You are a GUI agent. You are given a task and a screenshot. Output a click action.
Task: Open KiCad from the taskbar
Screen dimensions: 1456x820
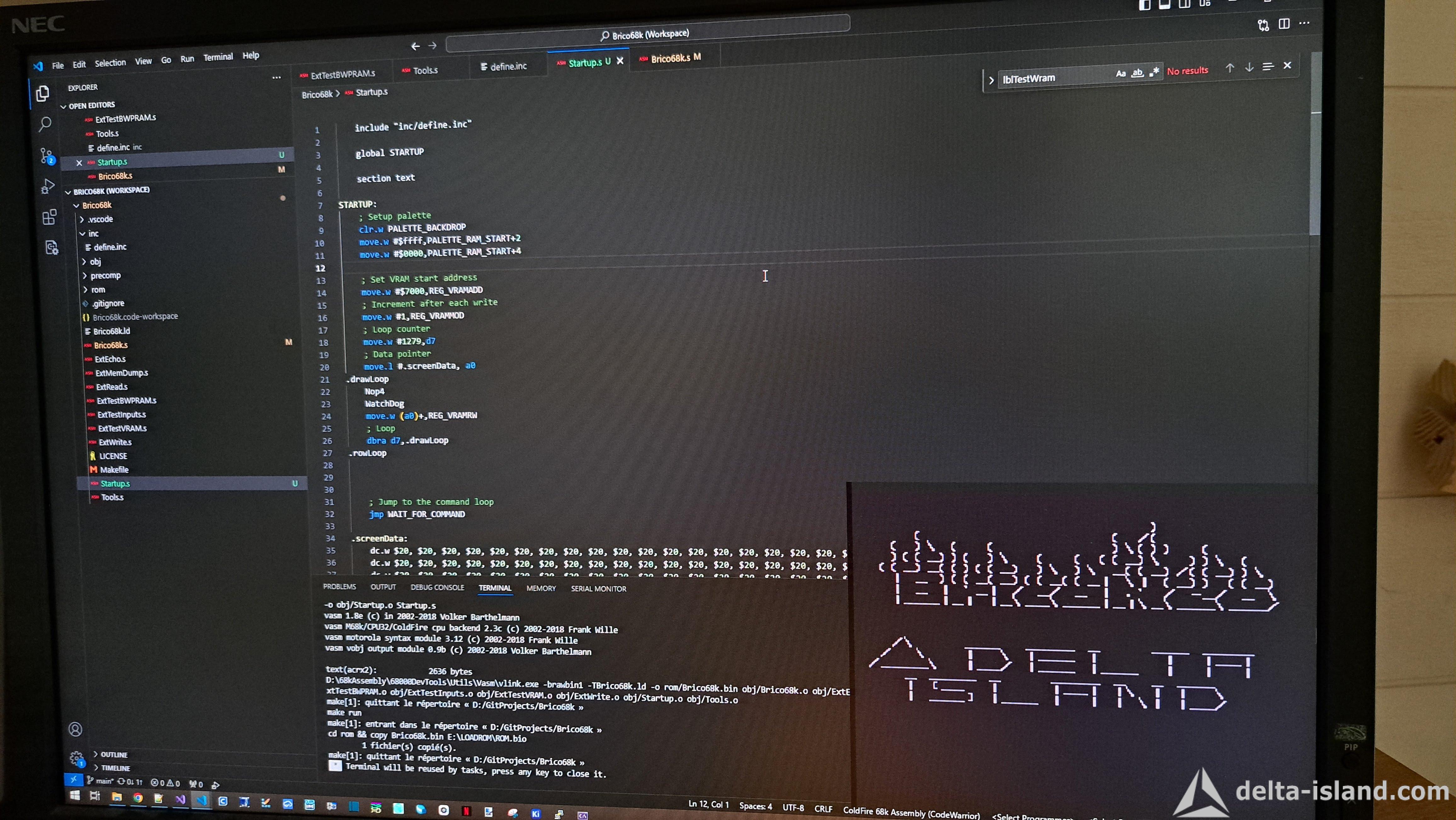pos(535,813)
